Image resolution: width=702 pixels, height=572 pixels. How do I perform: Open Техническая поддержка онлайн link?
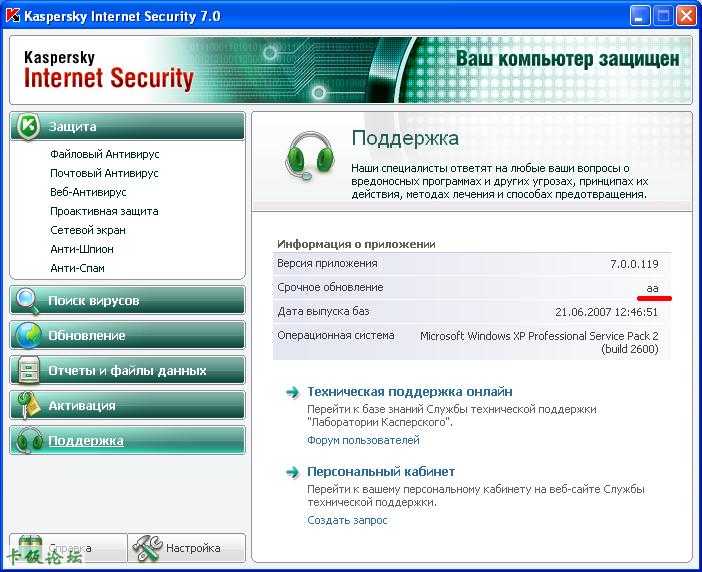pyautogui.click(x=410, y=392)
